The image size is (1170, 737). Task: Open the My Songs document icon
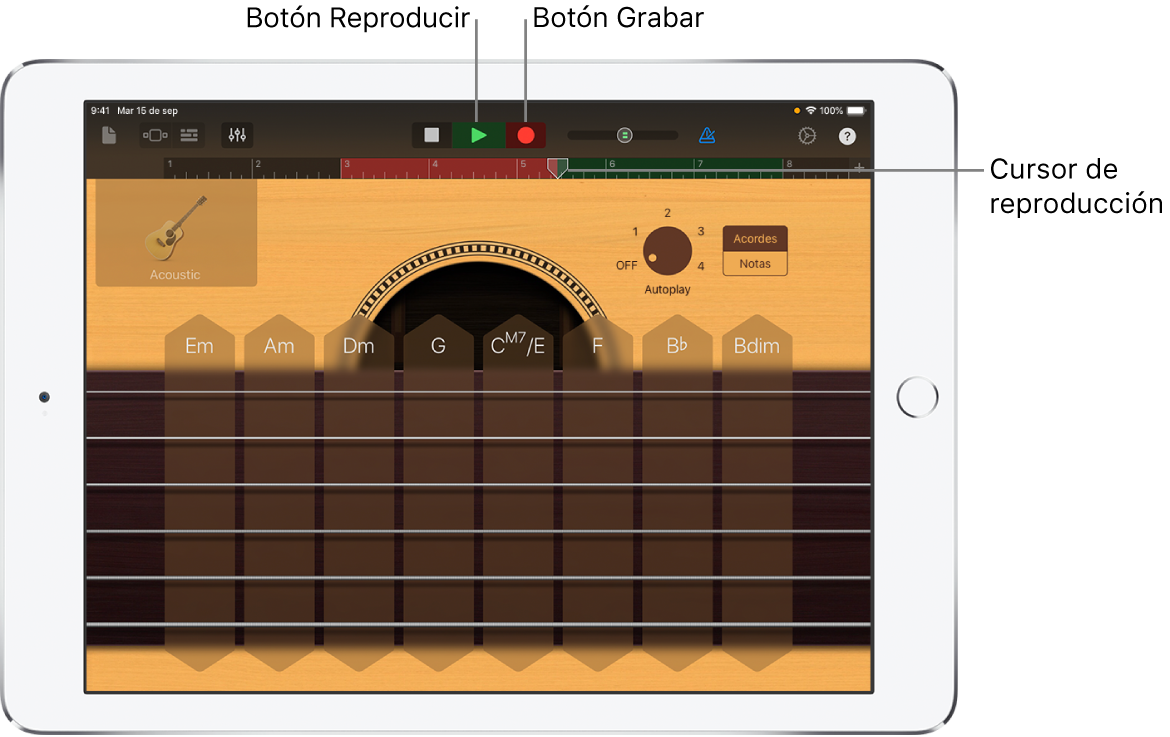pos(109,135)
